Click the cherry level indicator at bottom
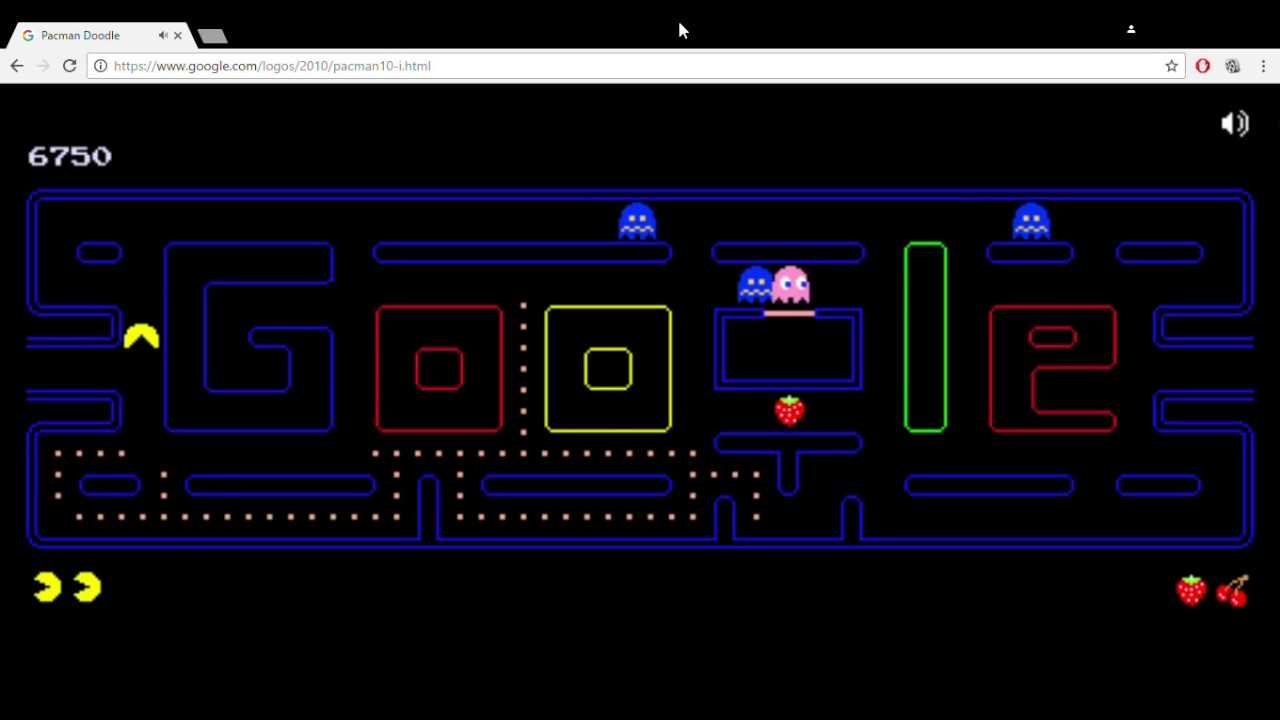The width and height of the screenshot is (1280, 720). pyautogui.click(x=1233, y=590)
